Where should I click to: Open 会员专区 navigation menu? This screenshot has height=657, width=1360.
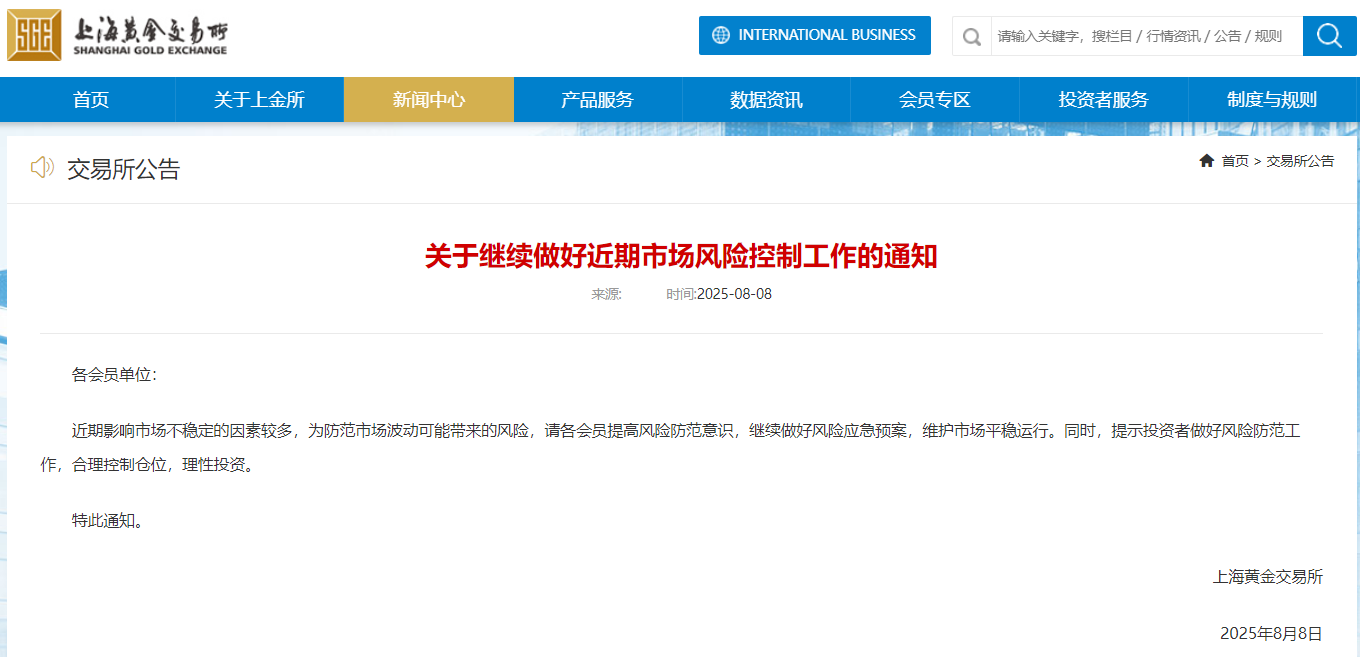935,99
